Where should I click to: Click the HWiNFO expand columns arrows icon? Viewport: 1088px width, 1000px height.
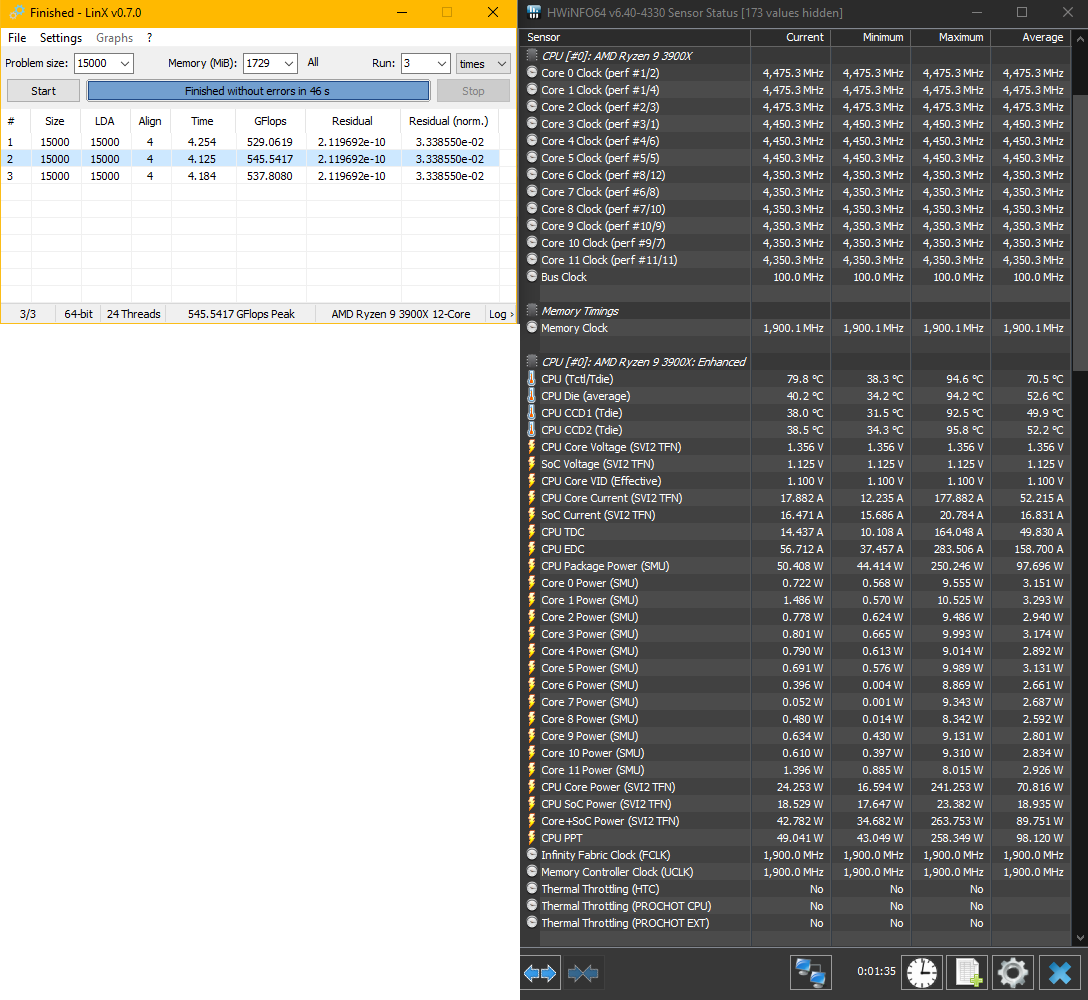tap(540, 973)
